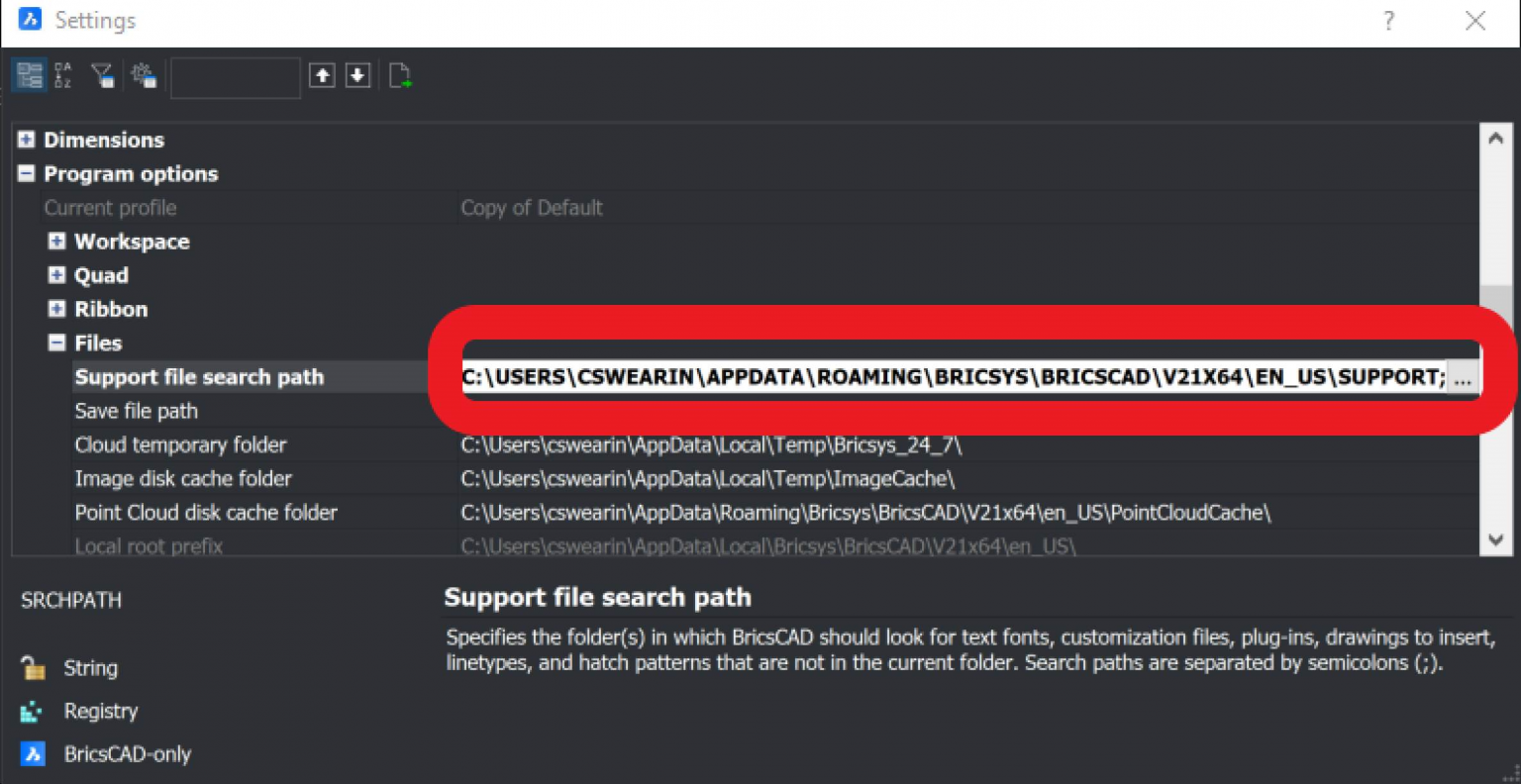Expand the Dimensions category

point(25,140)
